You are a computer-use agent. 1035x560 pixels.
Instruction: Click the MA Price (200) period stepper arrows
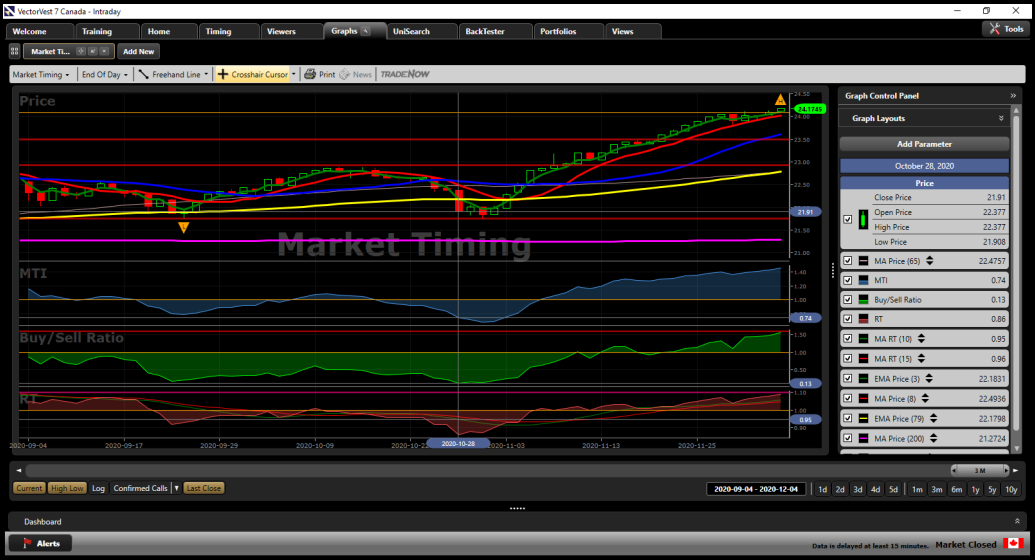point(933,438)
